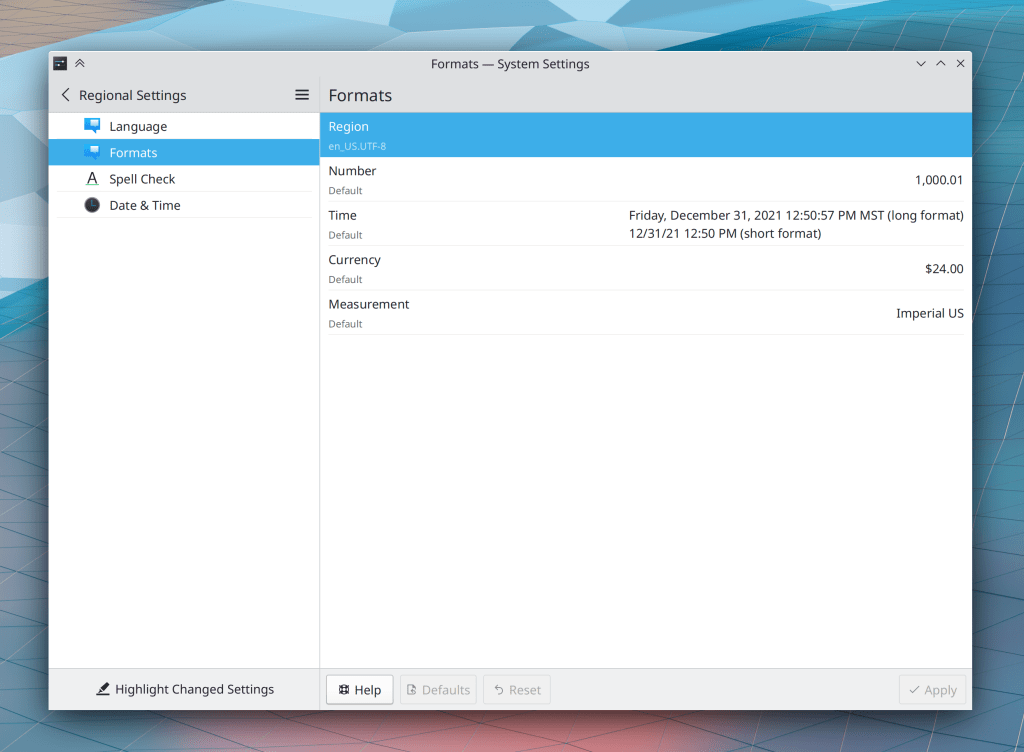
Task: Click the Language speech bubble icon
Action: [92, 126]
